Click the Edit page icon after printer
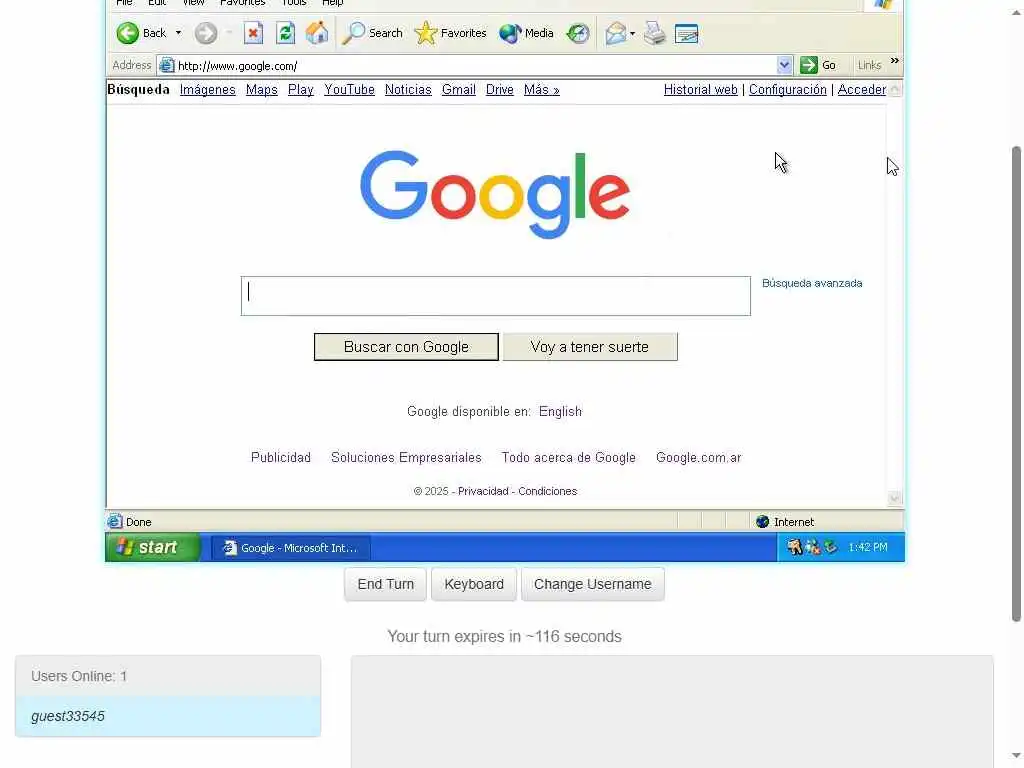This screenshot has width=1024, height=768. (x=686, y=33)
